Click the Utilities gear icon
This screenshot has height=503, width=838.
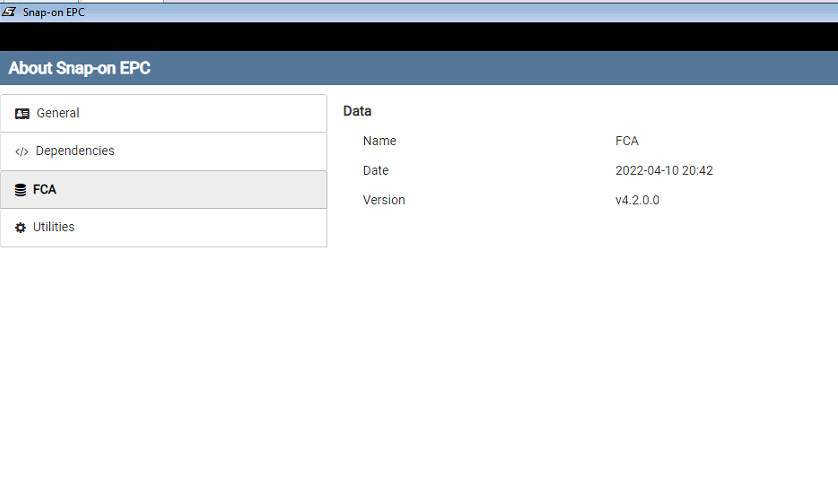(x=20, y=228)
